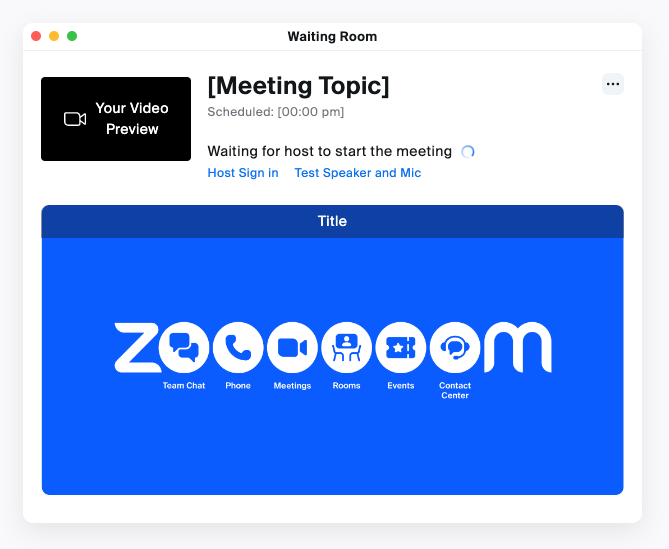Click the green full-screen window button

click(x=72, y=36)
